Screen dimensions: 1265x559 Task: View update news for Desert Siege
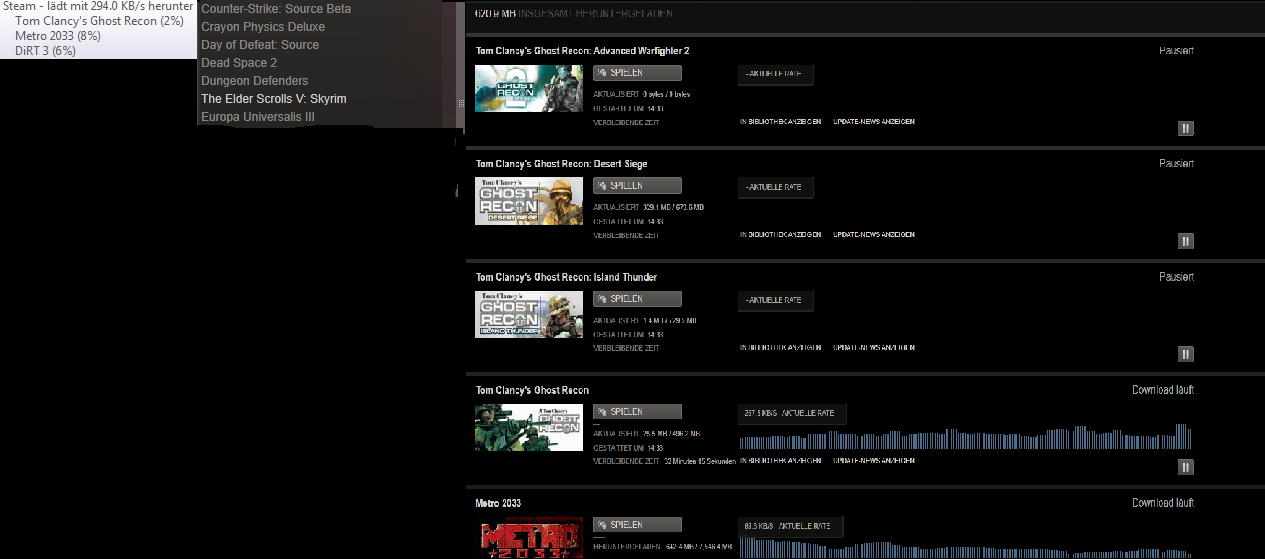[874, 235]
